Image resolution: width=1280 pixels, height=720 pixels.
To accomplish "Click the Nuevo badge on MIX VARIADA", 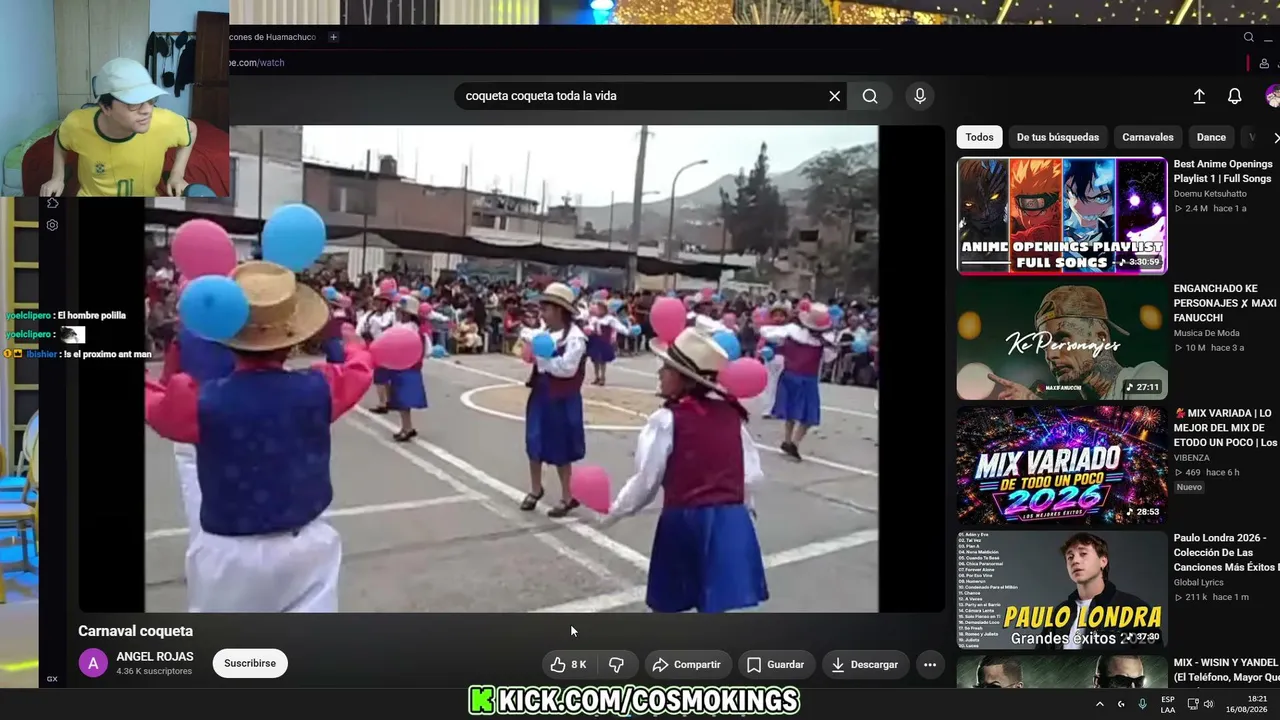I will click(x=1189, y=487).
